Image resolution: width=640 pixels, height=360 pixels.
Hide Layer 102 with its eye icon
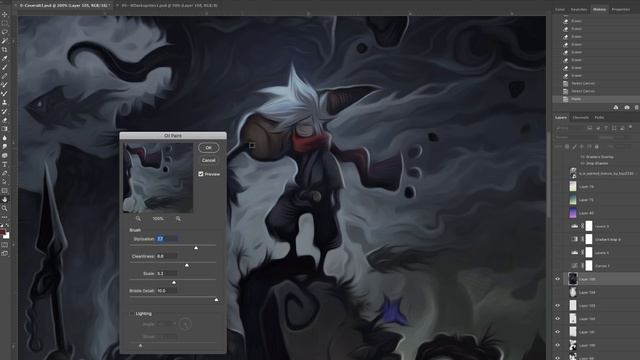[558, 319]
